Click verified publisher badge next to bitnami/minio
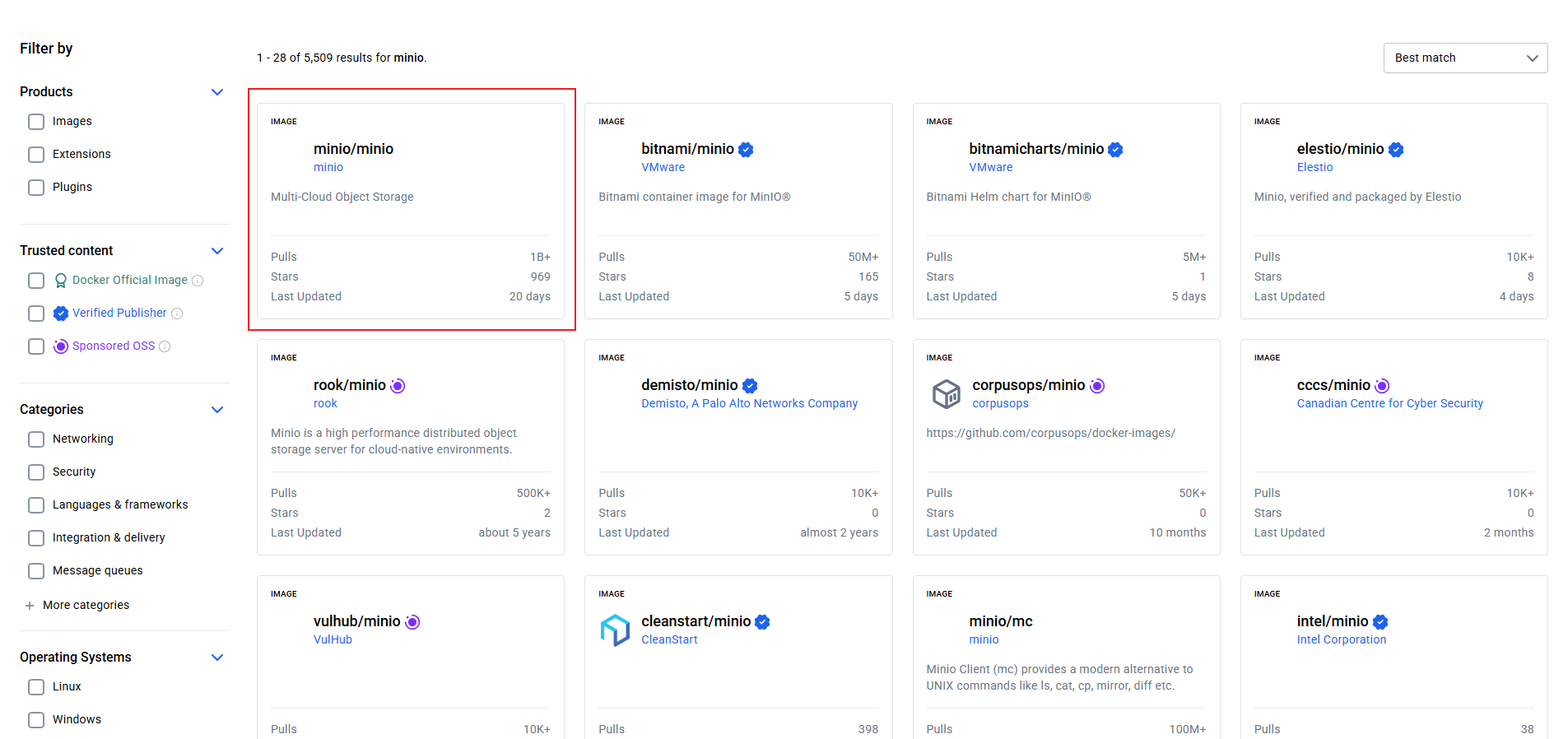 pos(746,150)
